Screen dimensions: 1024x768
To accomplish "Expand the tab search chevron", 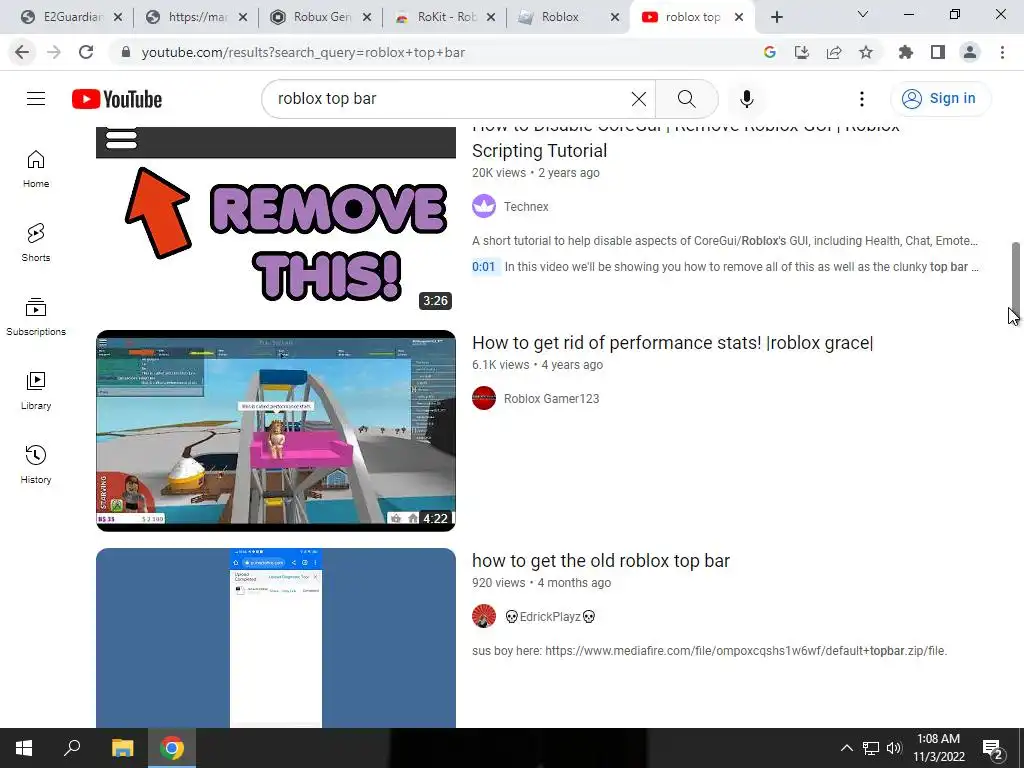I will click(x=862, y=14).
